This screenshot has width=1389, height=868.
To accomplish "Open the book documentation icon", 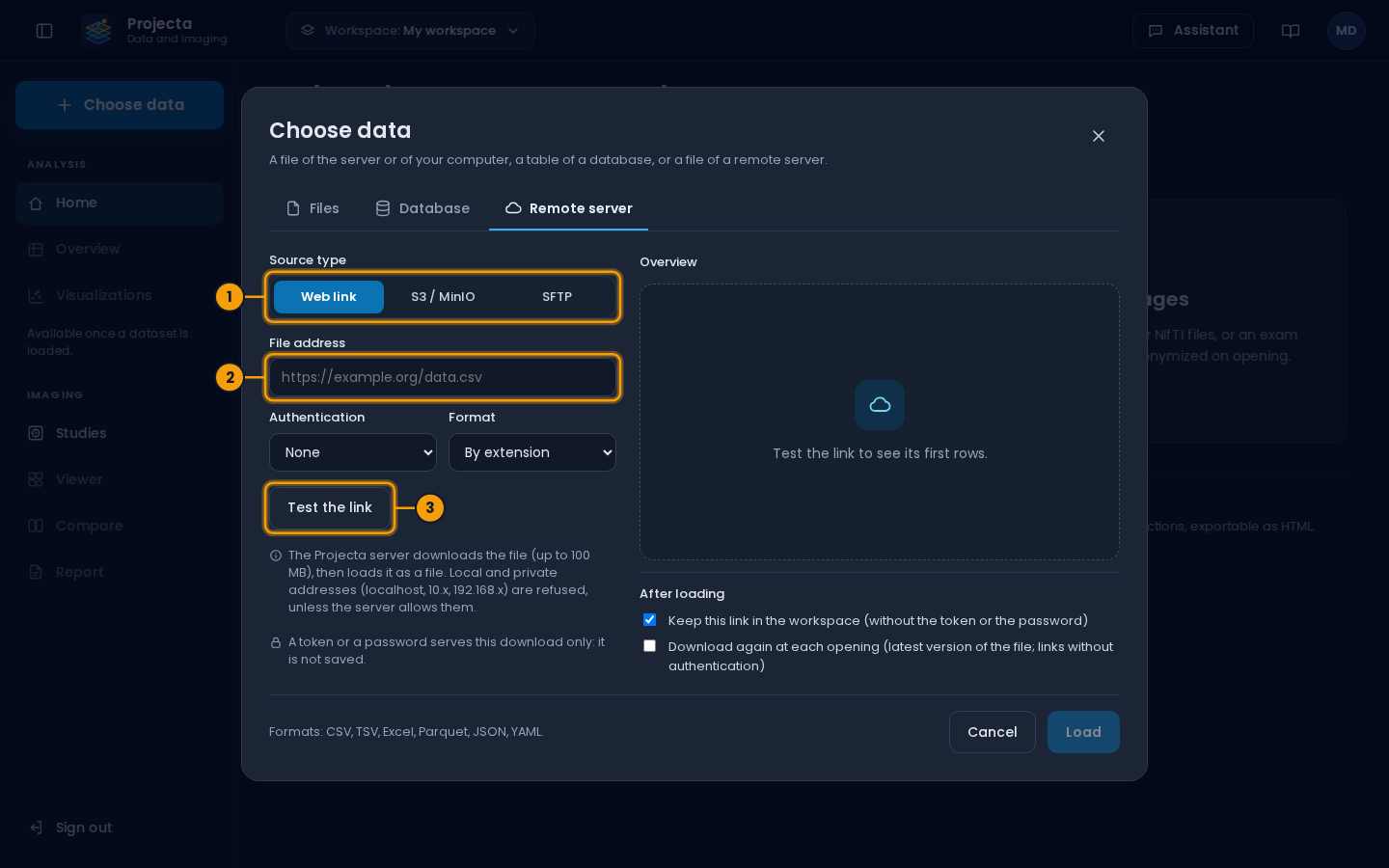I will 1291,31.
